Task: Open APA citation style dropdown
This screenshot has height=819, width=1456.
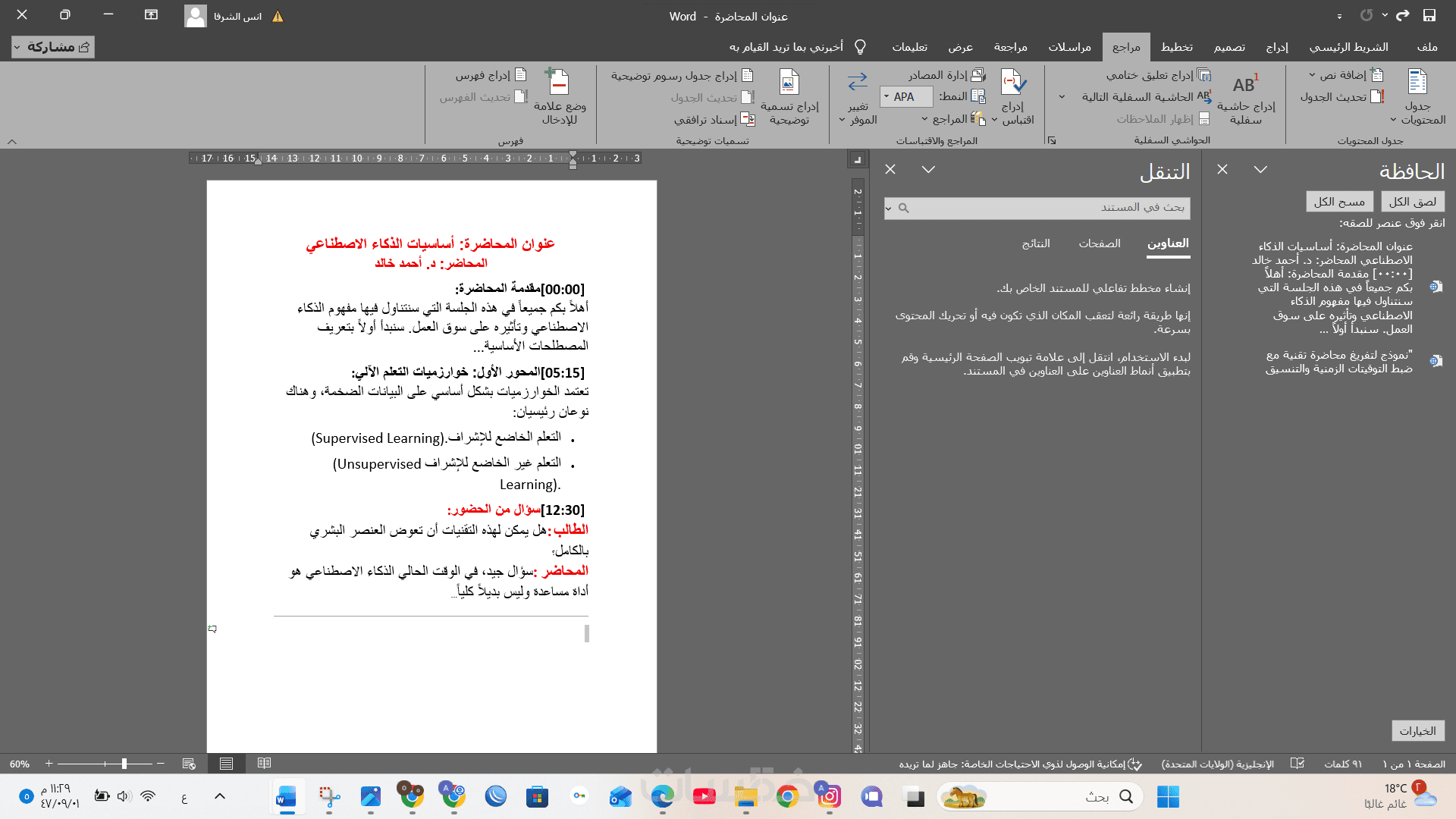Action: pyautogui.click(x=886, y=97)
